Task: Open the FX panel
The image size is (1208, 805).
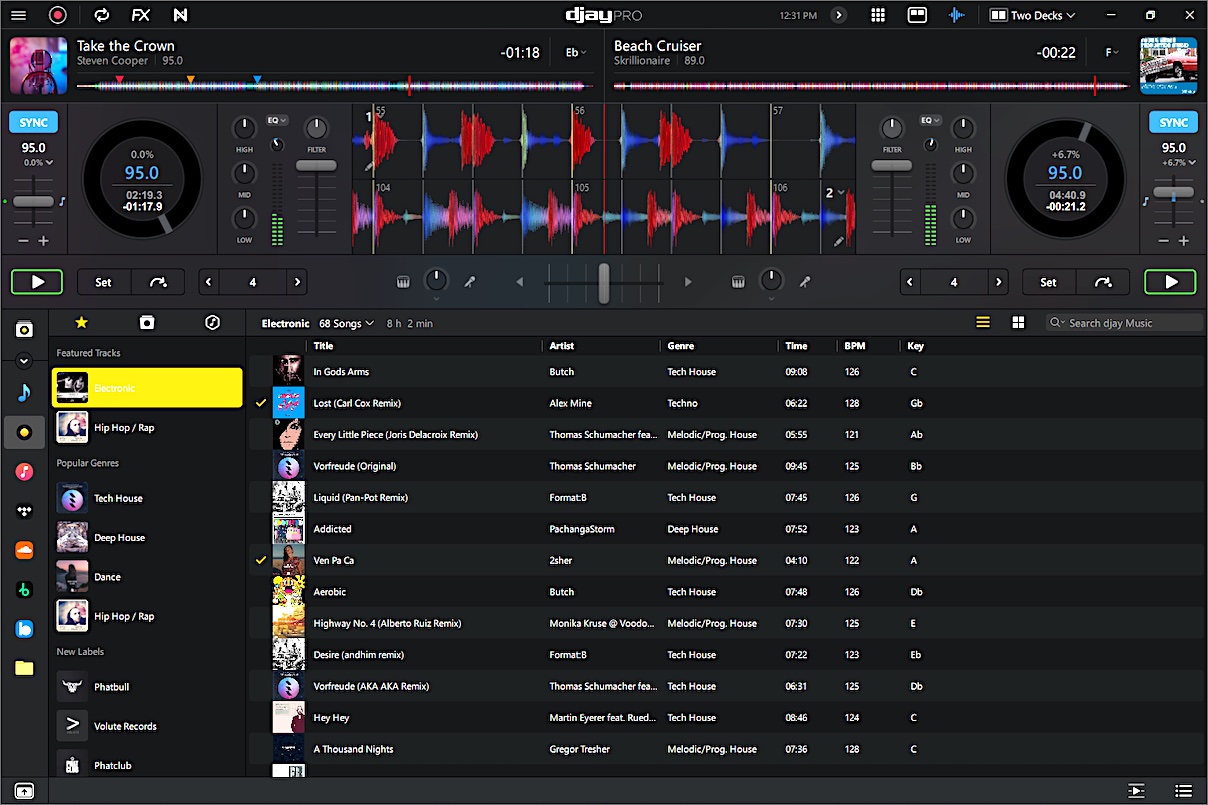Action: pyautogui.click(x=140, y=15)
